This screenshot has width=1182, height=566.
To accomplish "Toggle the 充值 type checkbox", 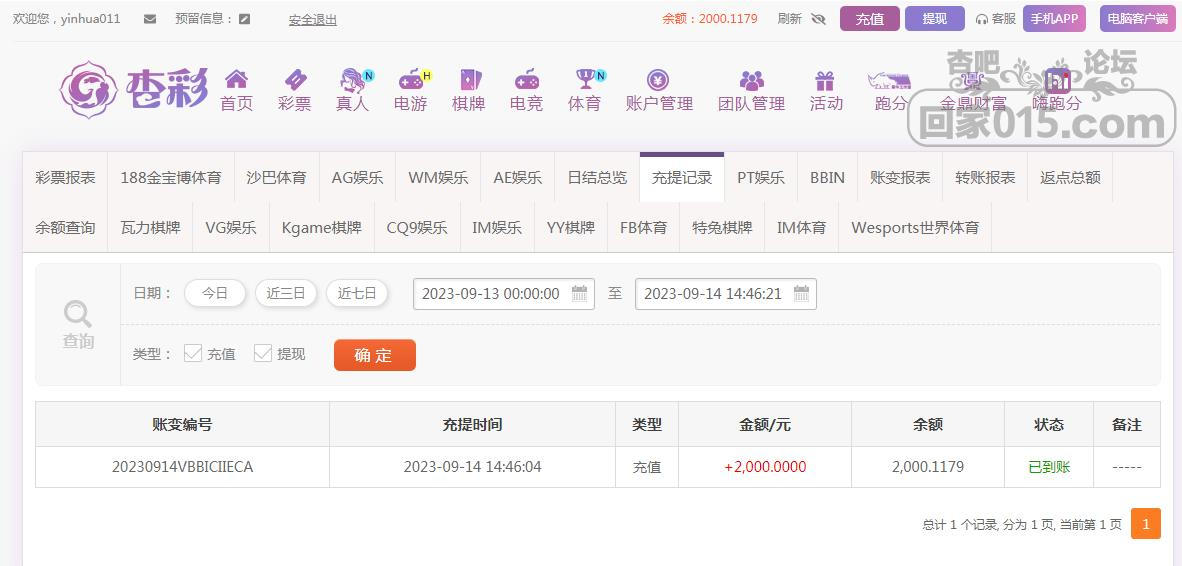I will point(193,353).
